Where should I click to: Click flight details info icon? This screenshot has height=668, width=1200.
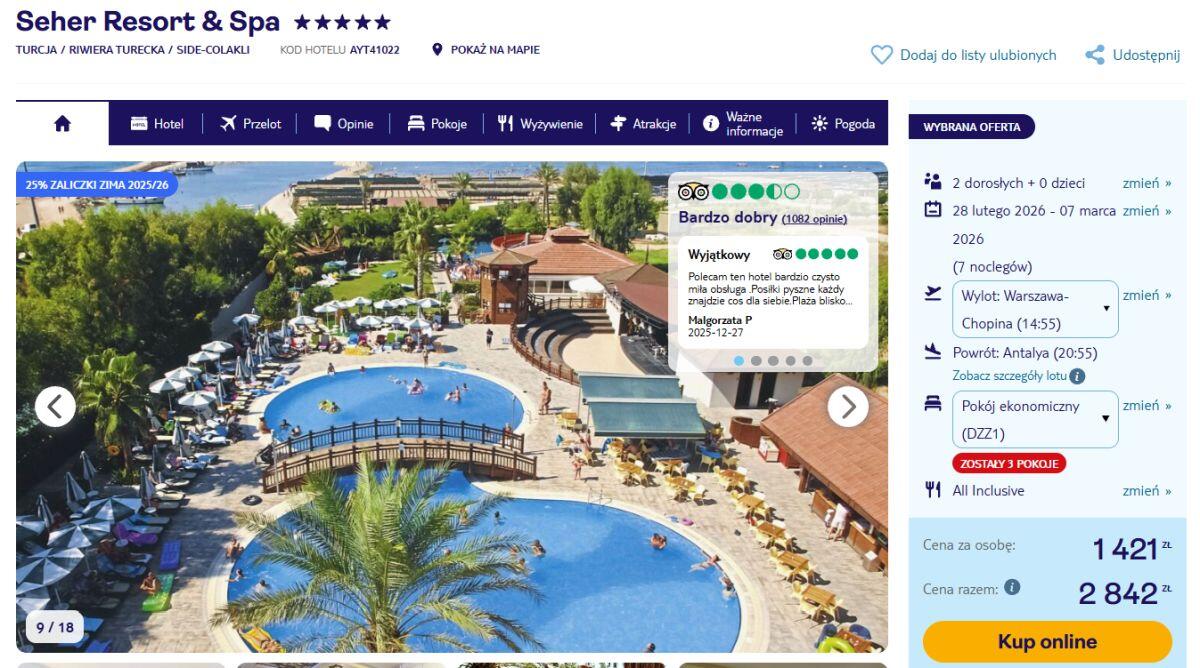coord(1077,376)
